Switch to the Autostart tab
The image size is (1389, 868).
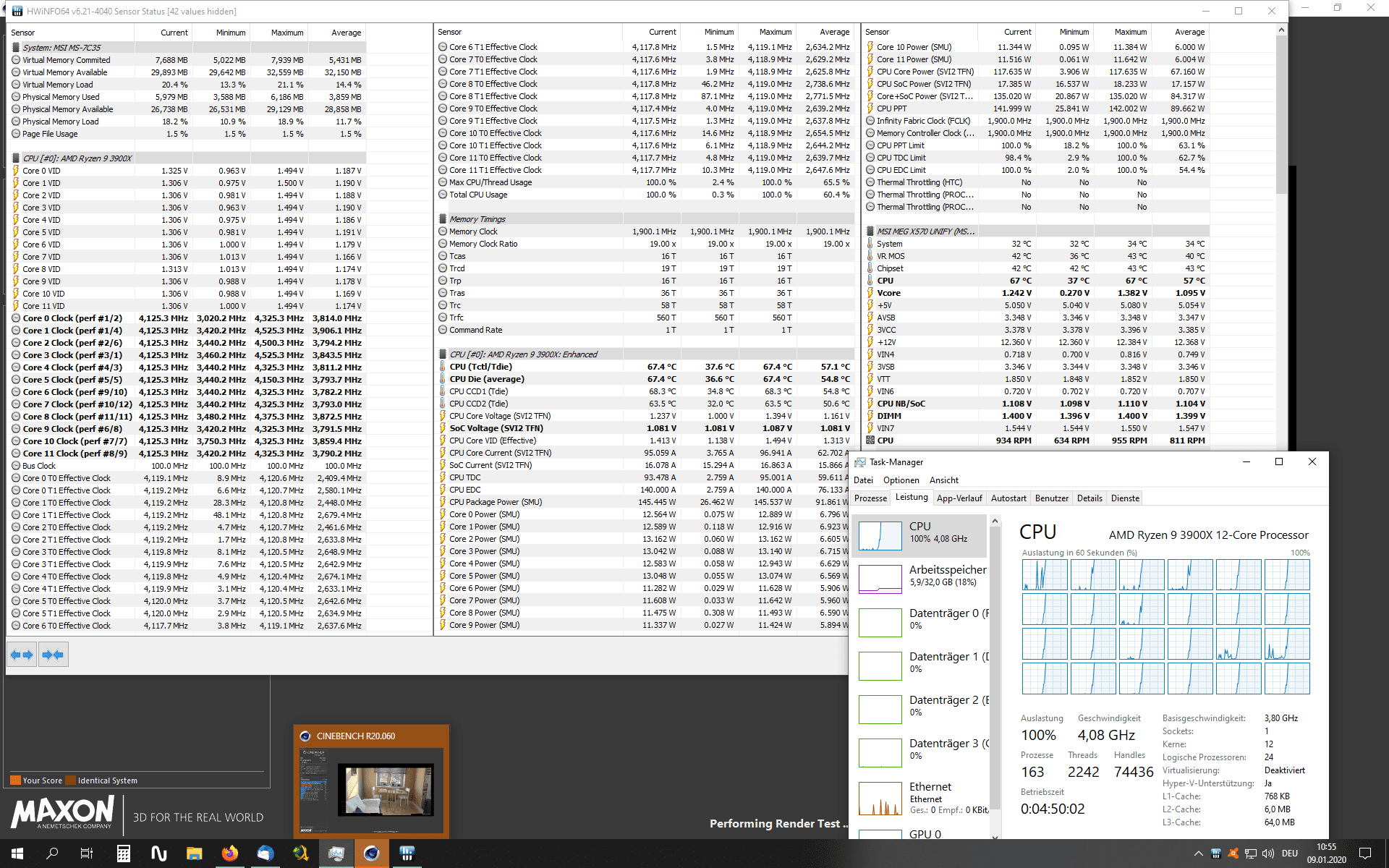1008,498
